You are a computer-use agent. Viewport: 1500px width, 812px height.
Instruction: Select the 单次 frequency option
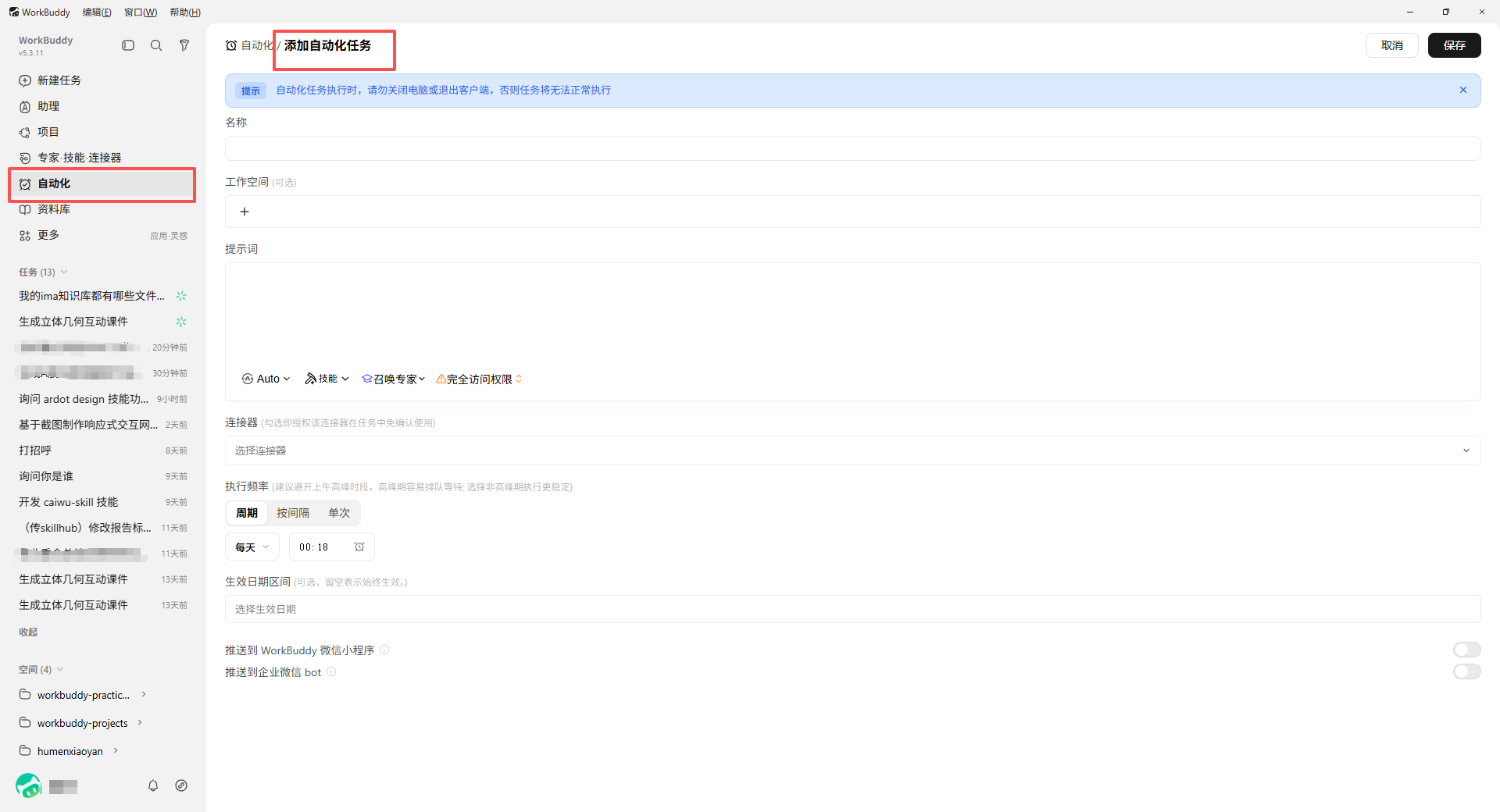(339, 512)
